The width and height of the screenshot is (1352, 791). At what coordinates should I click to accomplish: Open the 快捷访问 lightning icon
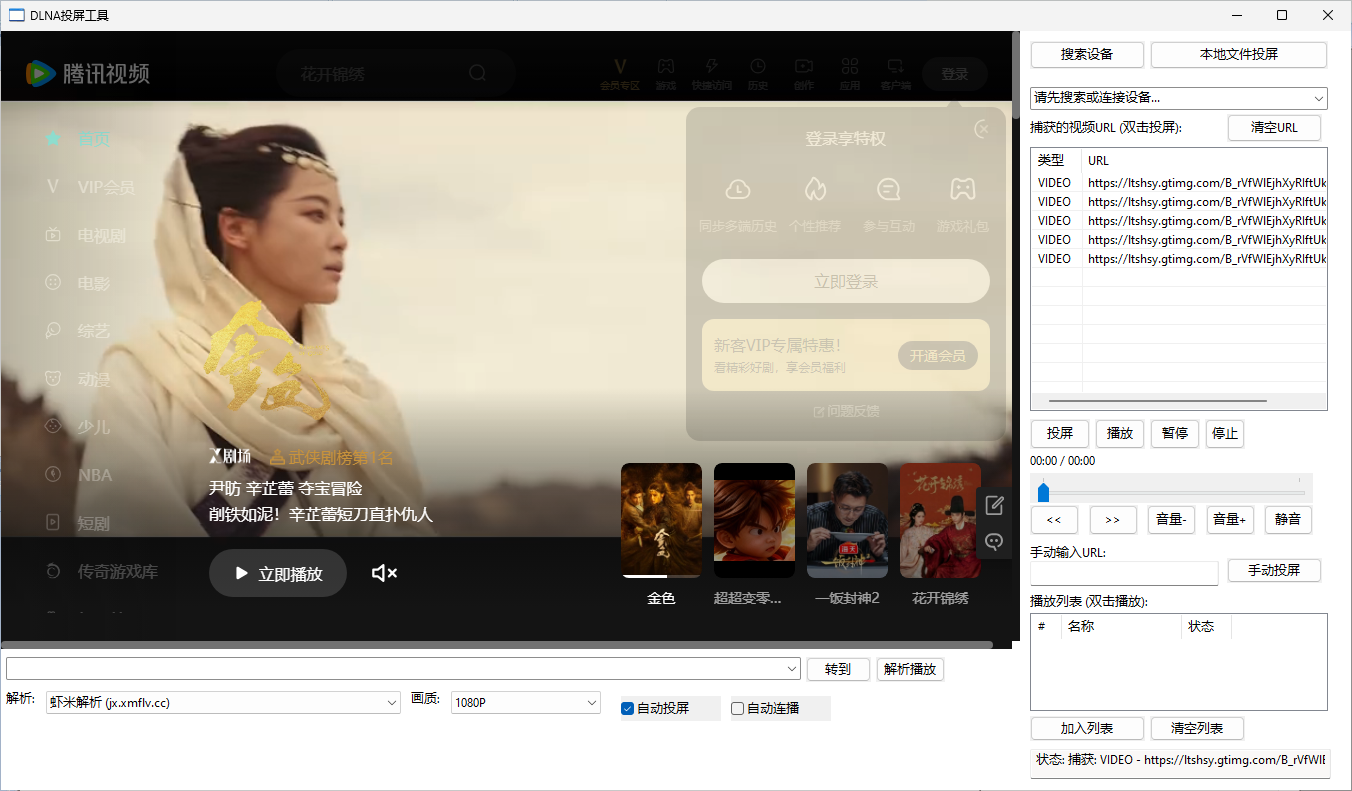click(x=712, y=67)
